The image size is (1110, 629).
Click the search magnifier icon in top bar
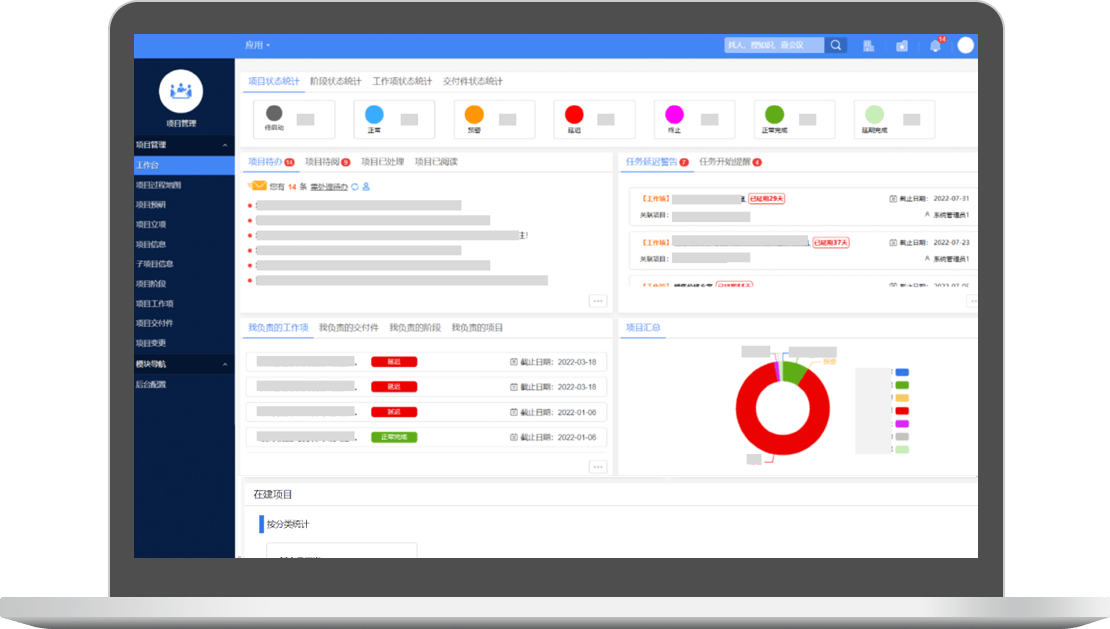click(836, 45)
